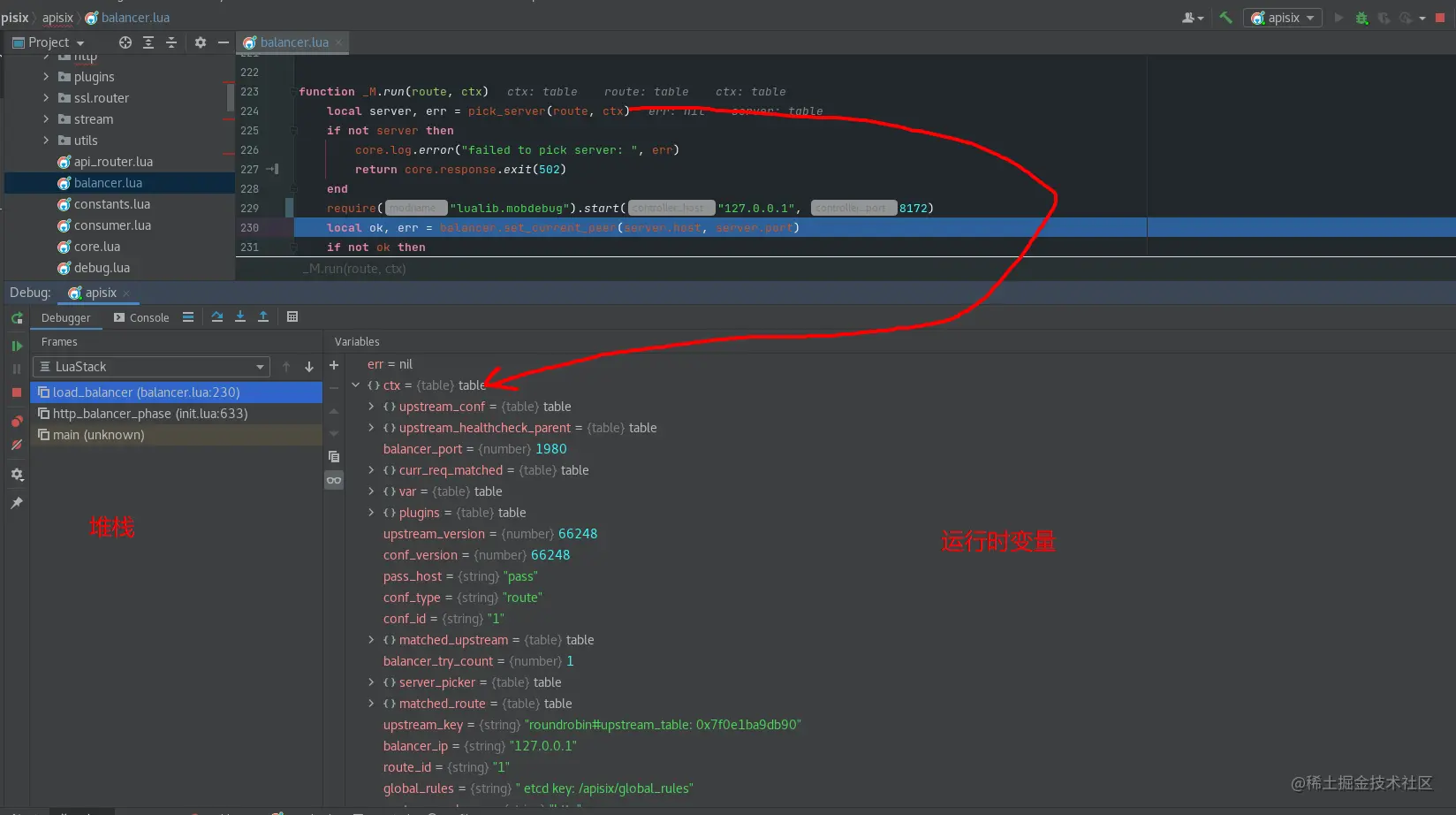
Task: Hide the Project panel with minus icon
Action: [224, 42]
